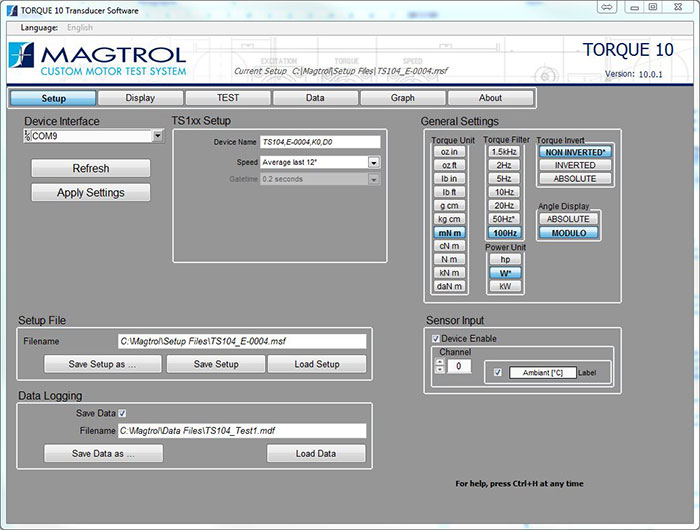Go to the Data tab
The height and width of the screenshot is (530, 700).
click(315, 98)
